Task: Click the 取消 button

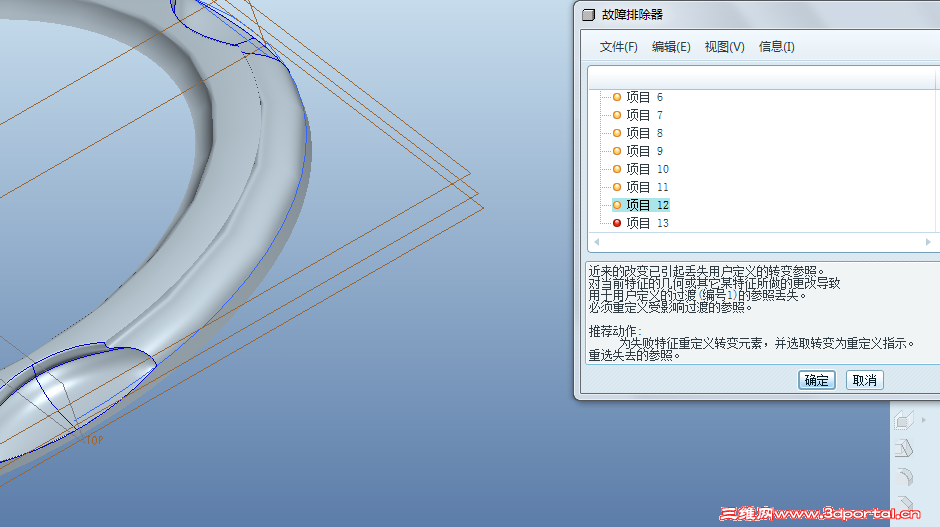Action: click(864, 380)
